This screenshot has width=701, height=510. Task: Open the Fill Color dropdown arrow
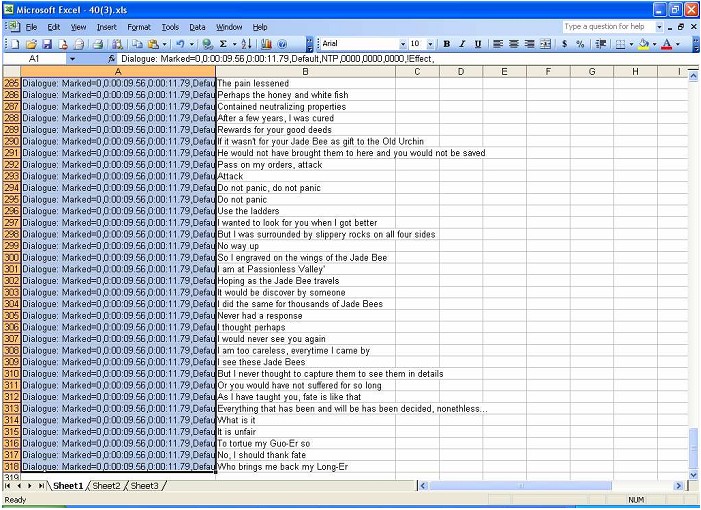655,44
